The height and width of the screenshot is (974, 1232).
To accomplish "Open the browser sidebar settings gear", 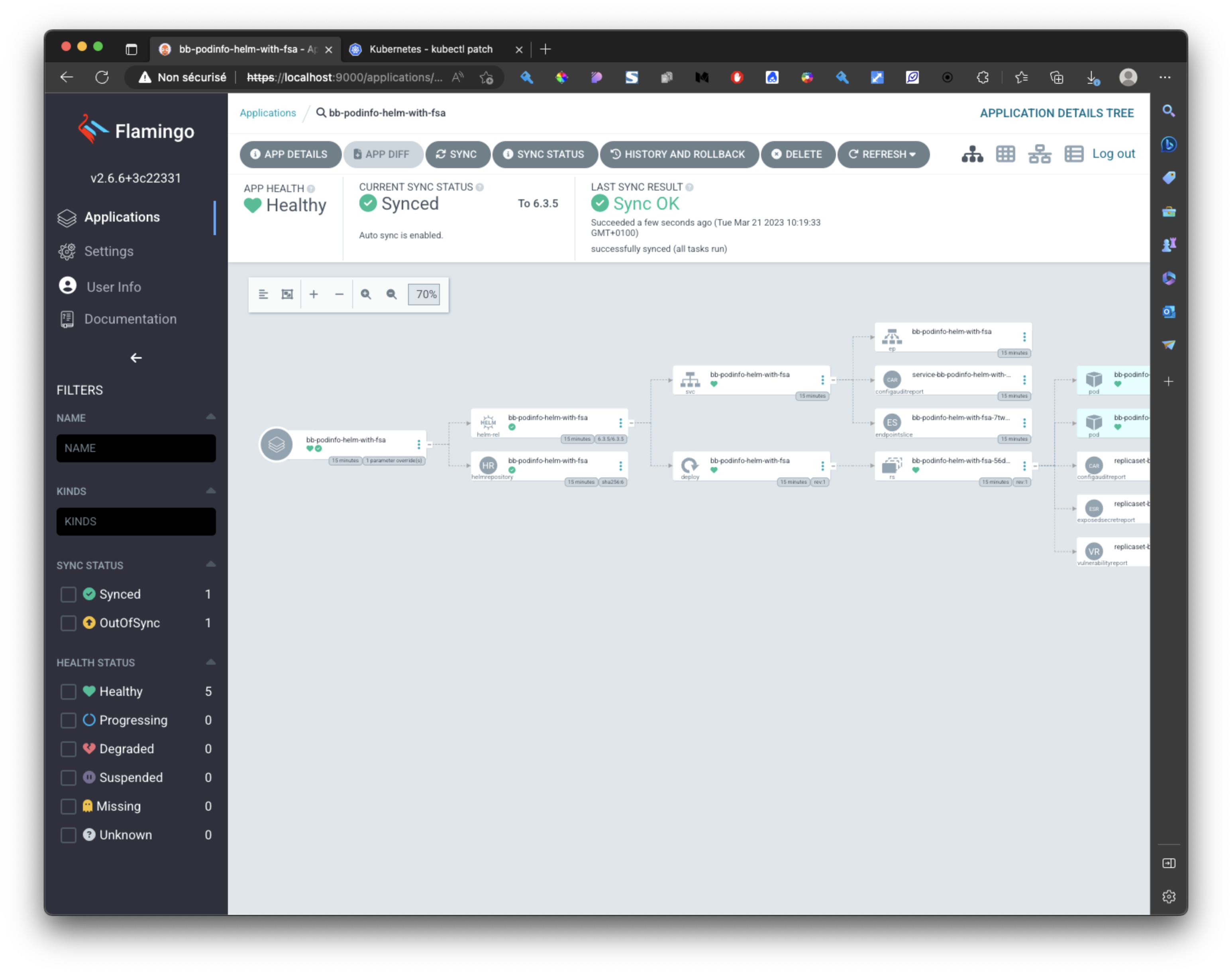I will click(1168, 896).
